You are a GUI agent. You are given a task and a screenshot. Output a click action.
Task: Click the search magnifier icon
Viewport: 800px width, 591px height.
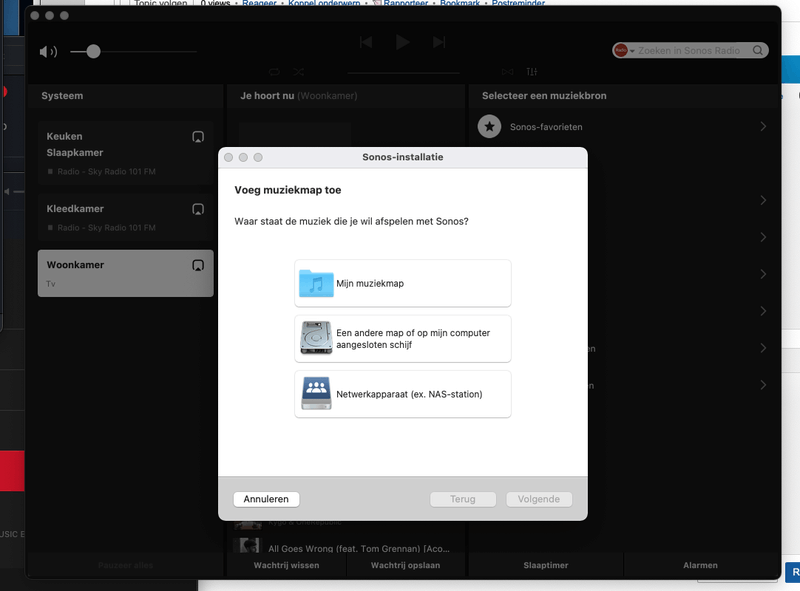(x=758, y=50)
